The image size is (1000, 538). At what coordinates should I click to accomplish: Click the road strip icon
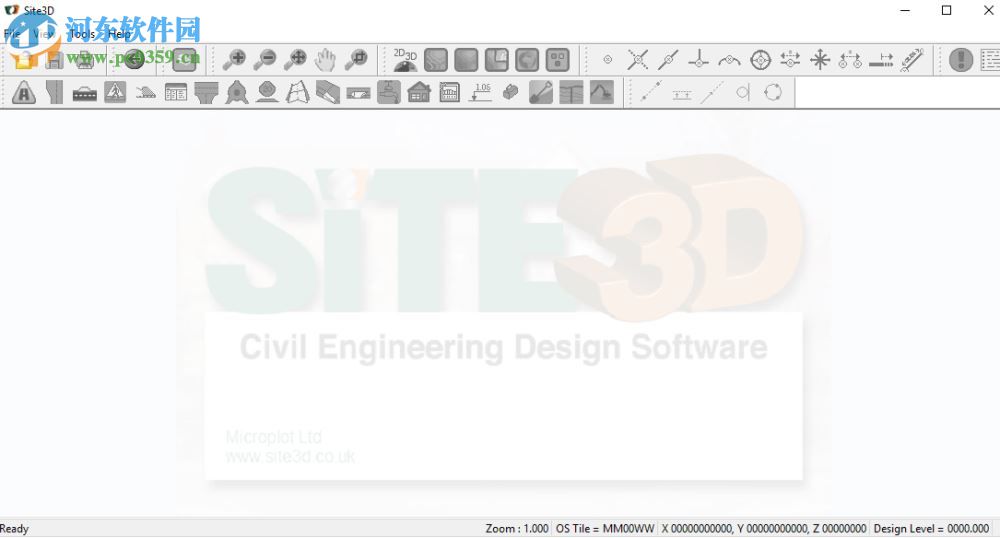click(54, 92)
